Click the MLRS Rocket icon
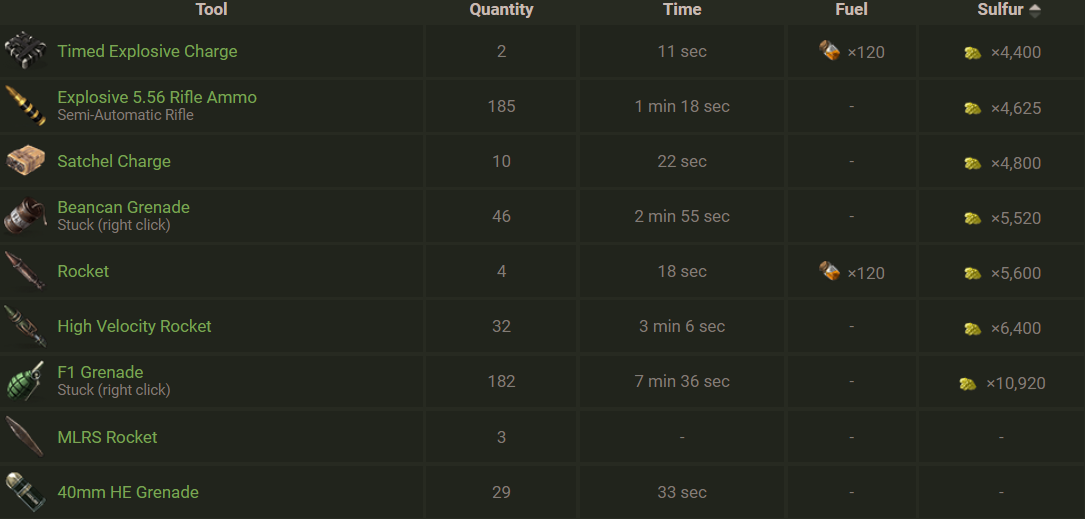1085x519 pixels. (x=25, y=437)
